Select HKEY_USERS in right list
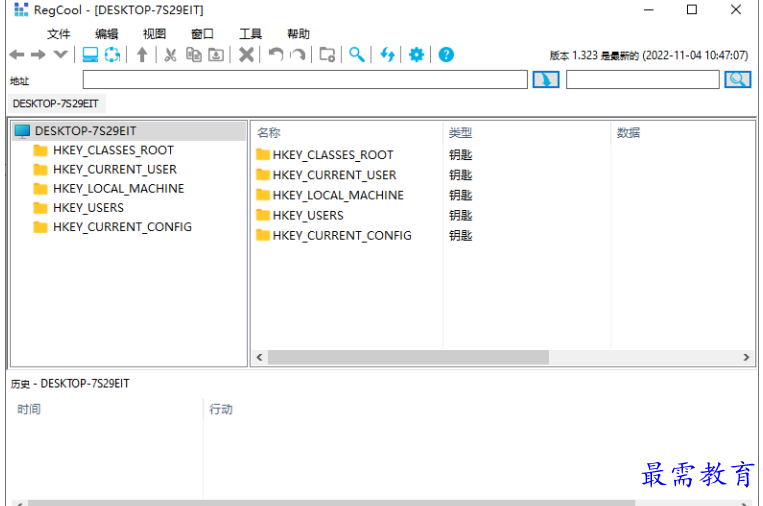Screen dimensions: 763x506 point(308,215)
